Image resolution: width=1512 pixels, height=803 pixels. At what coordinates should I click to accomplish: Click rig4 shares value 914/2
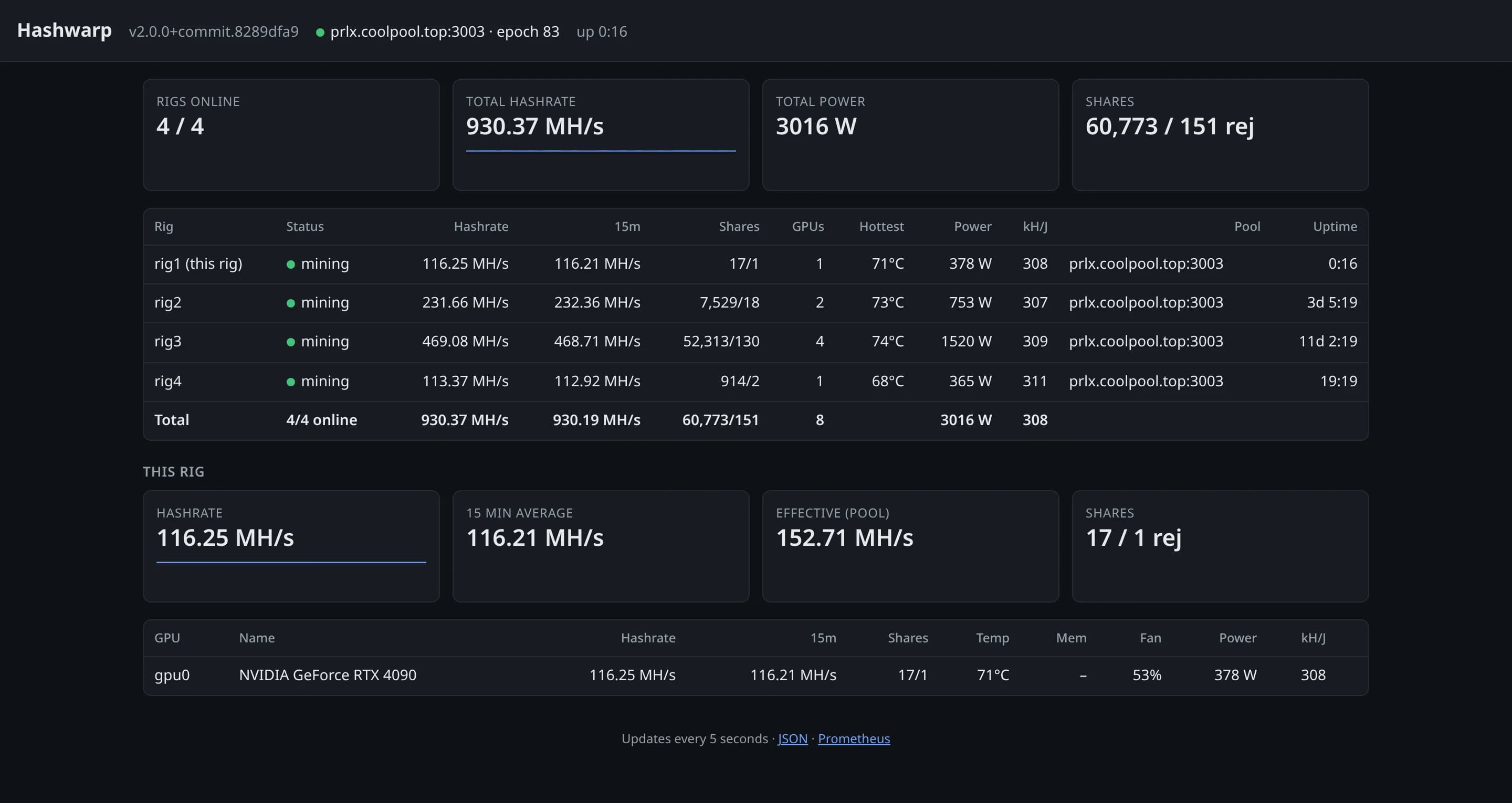(x=740, y=381)
